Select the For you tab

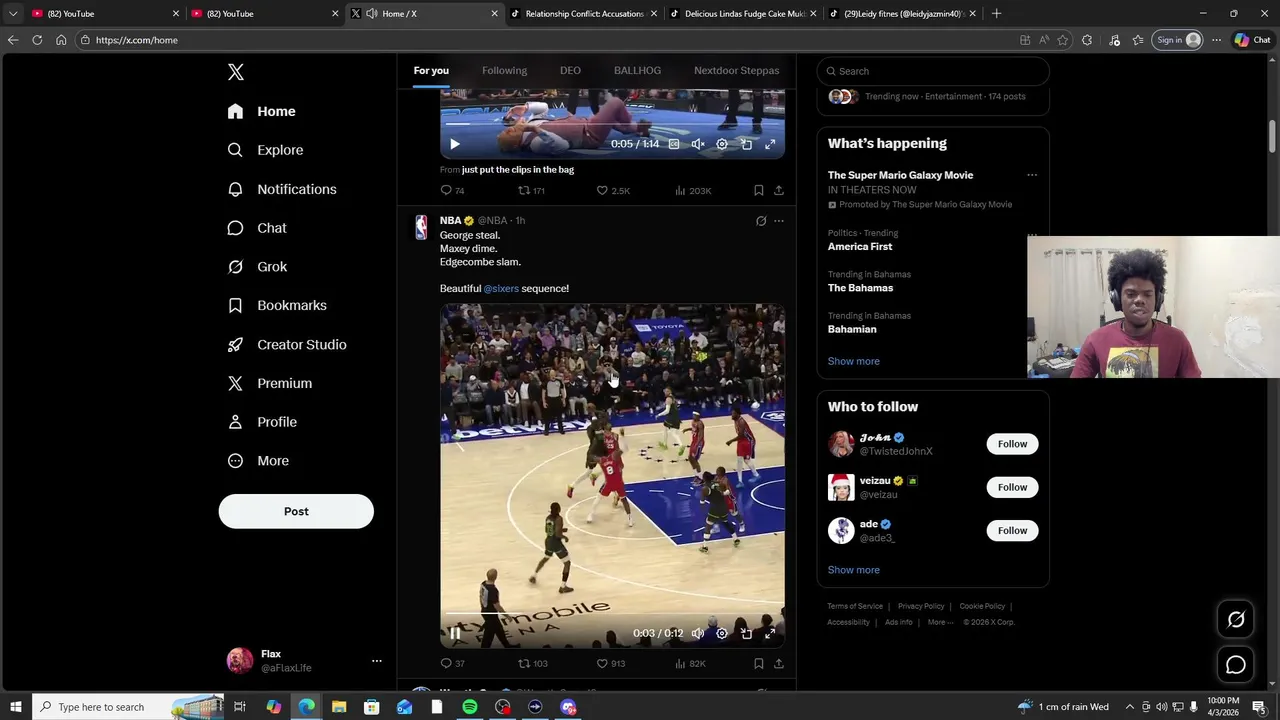[431, 71]
